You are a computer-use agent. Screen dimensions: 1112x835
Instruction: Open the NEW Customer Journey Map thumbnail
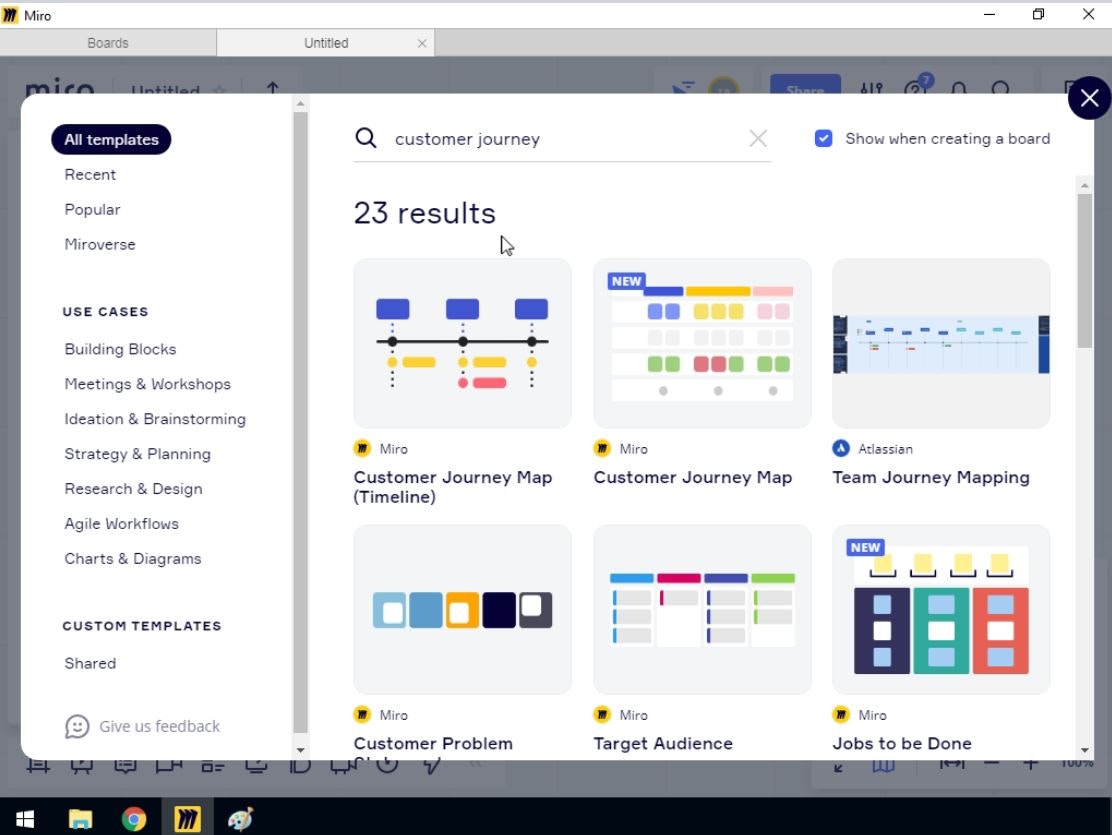pos(702,343)
